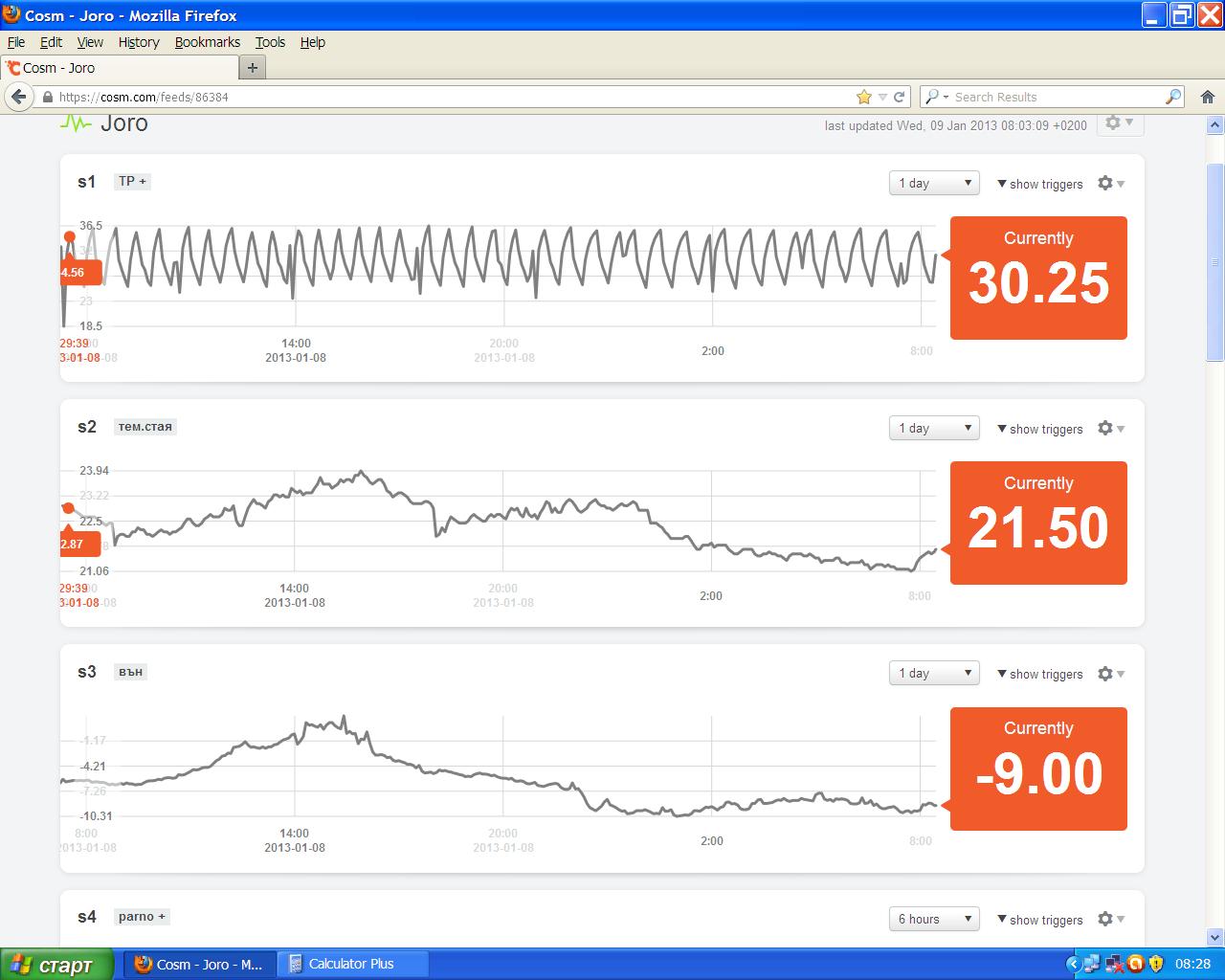Toggle show triggers for s3 datastream
This screenshot has width=1225, height=980.
[1040, 674]
